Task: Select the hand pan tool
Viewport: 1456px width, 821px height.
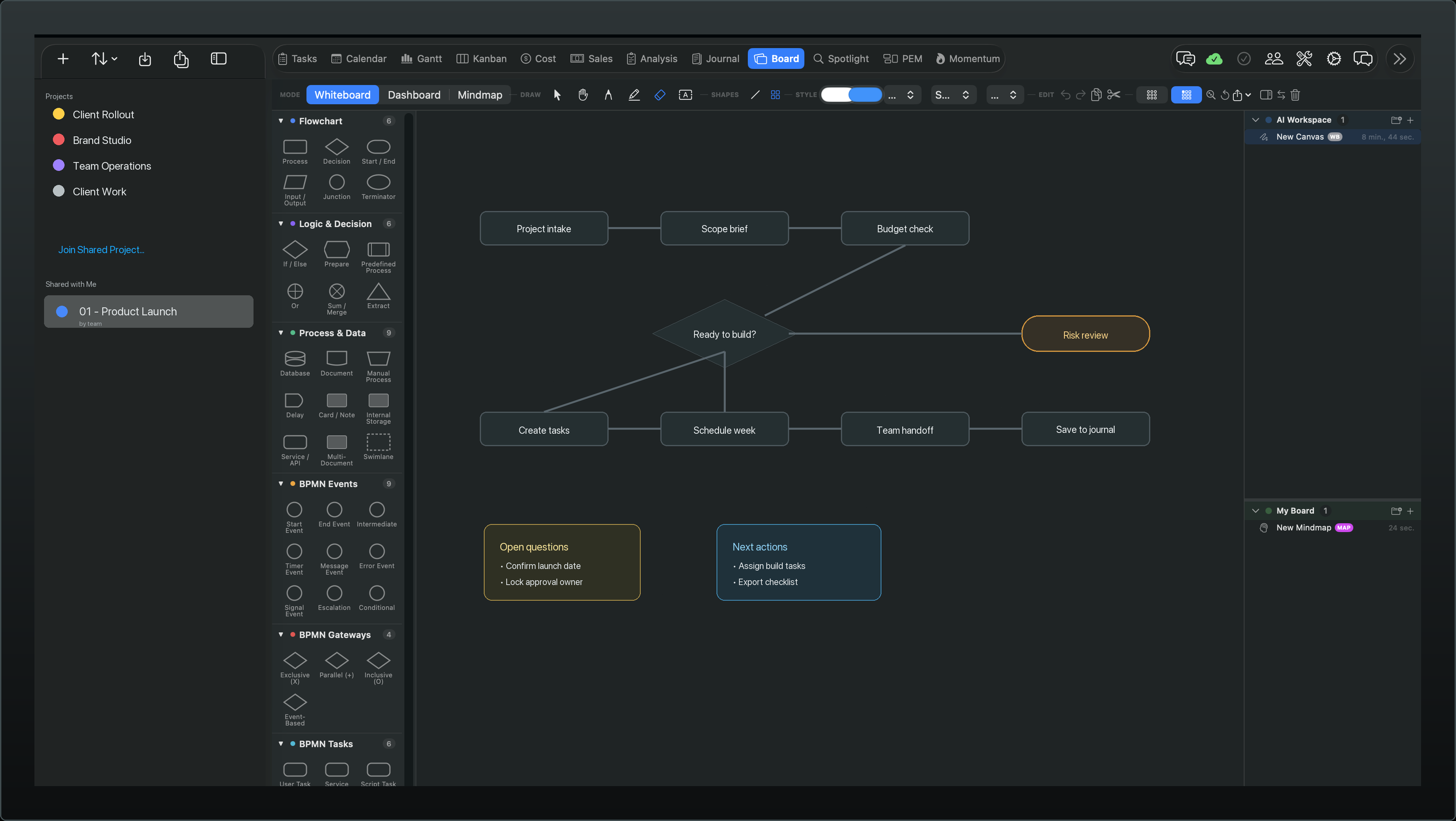Action: coord(583,95)
